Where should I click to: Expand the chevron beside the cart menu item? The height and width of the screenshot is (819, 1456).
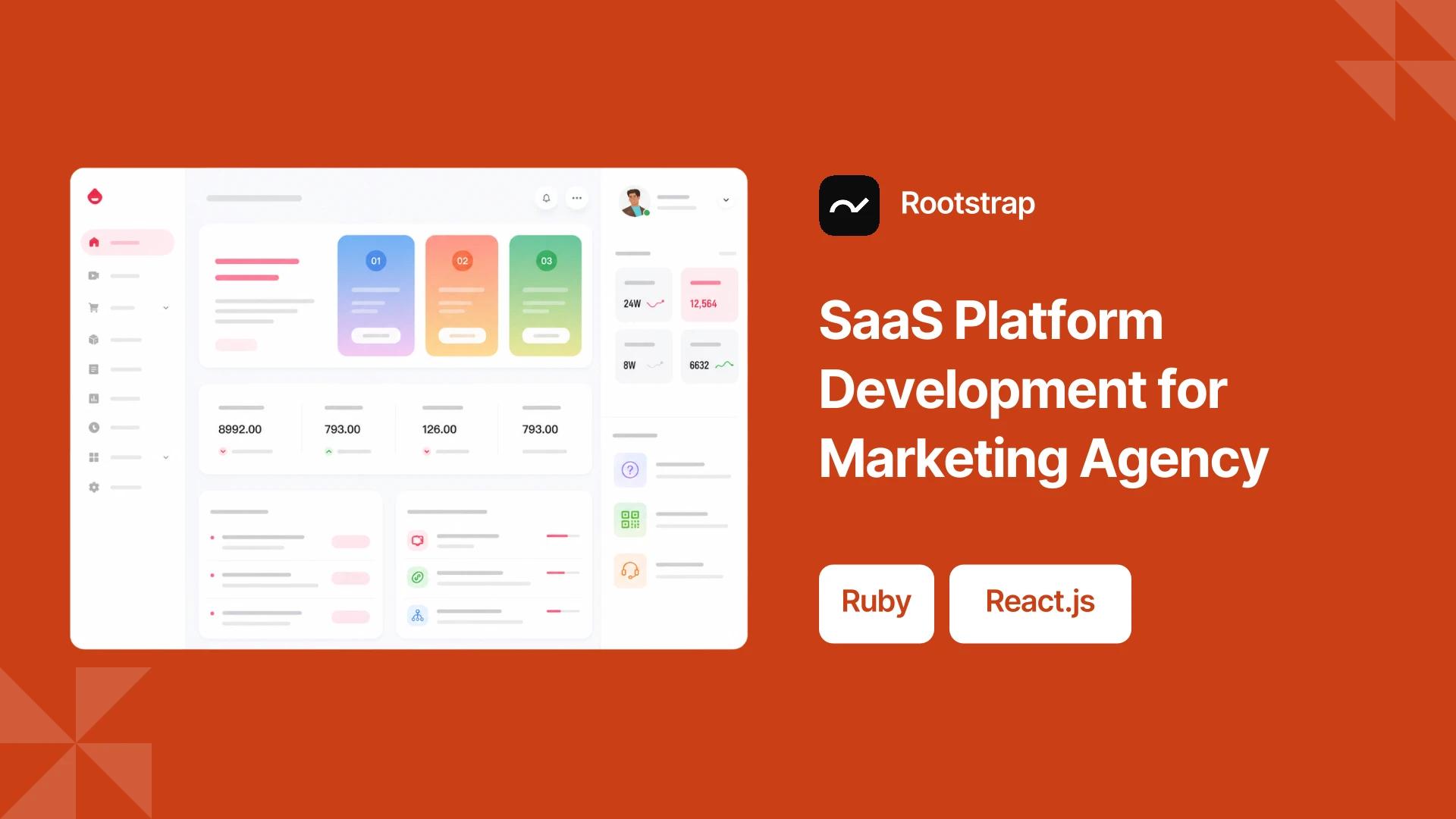tap(166, 308)
